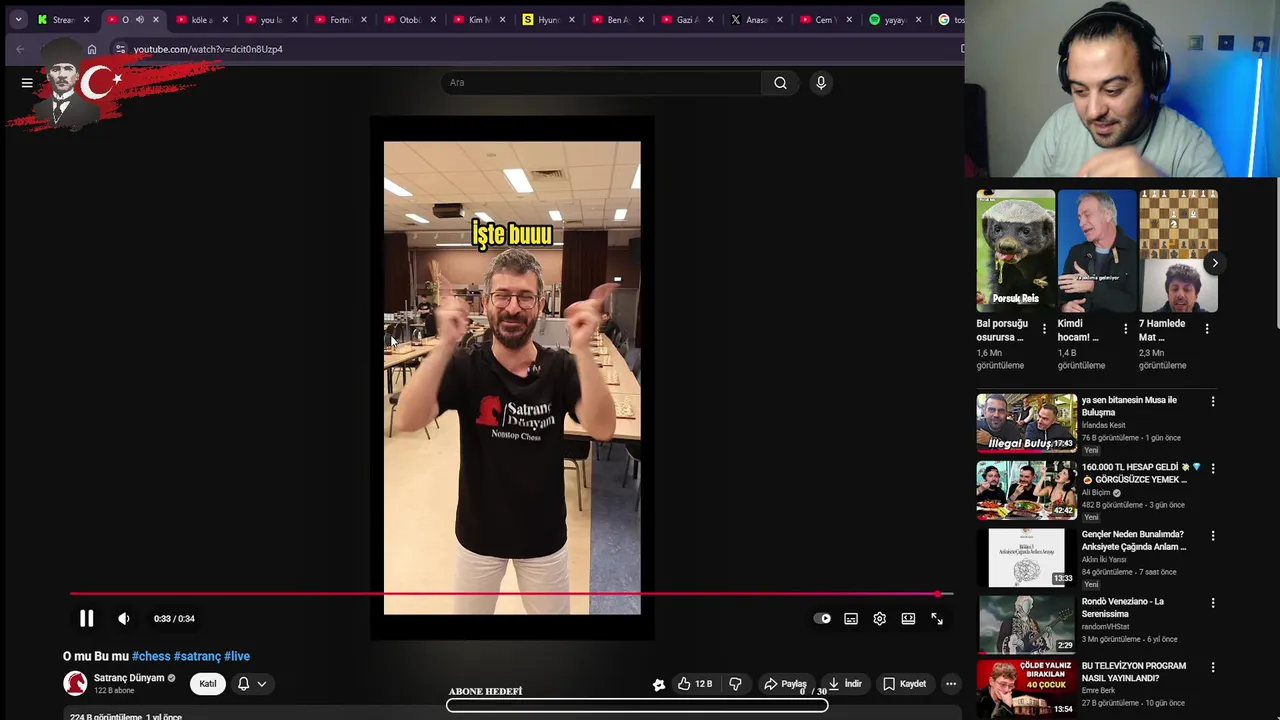Open 7 Hamlede Mat short thumbnail
Image resolution: width=1280 pixels, height=720 pixels.
click(1178, 251)
